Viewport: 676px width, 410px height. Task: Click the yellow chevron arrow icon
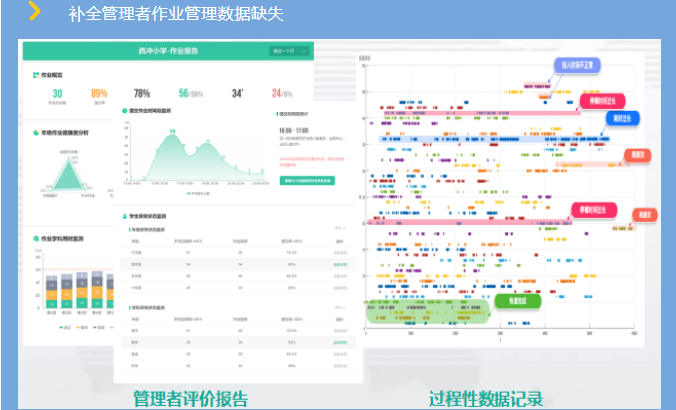(34, 12)
